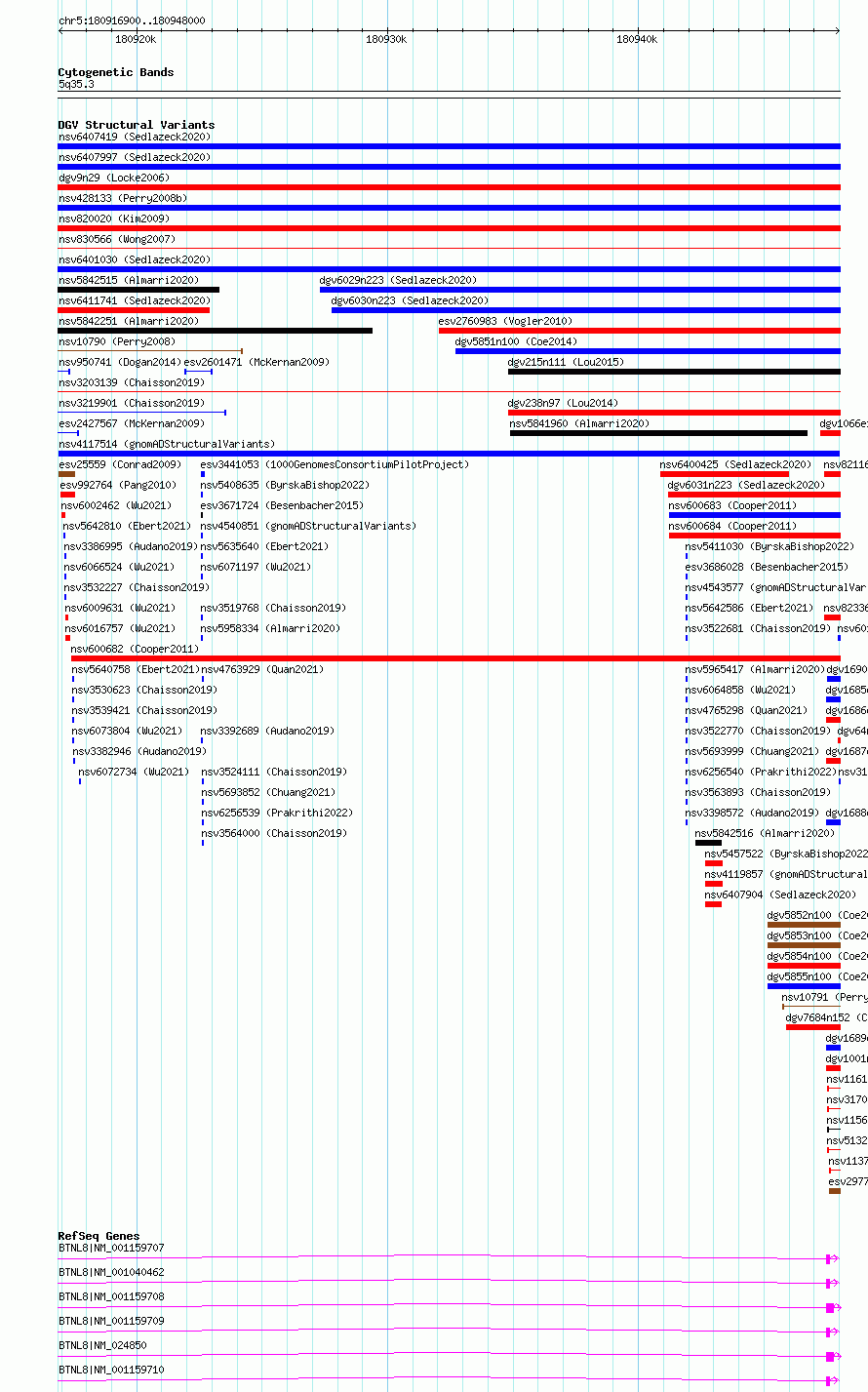Select dgv6030n223 (Sedlazeck2020) label
Image resolution: width=868 pixels, height=1392 pixels.
pos(411,300)
